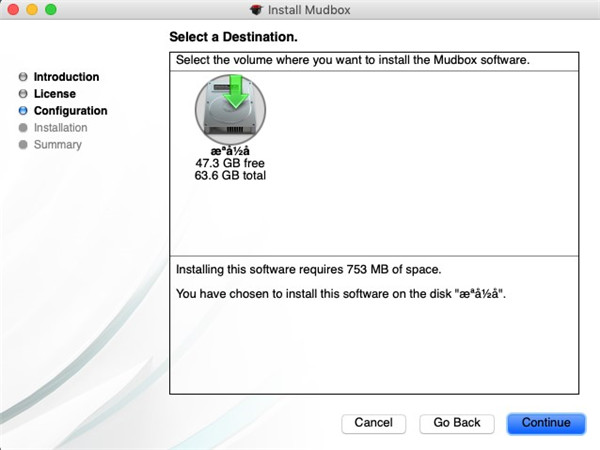Open the Introduction step label
Image resolution: width=600 pixels, height=450 pixels.
(x=66, y=77)
